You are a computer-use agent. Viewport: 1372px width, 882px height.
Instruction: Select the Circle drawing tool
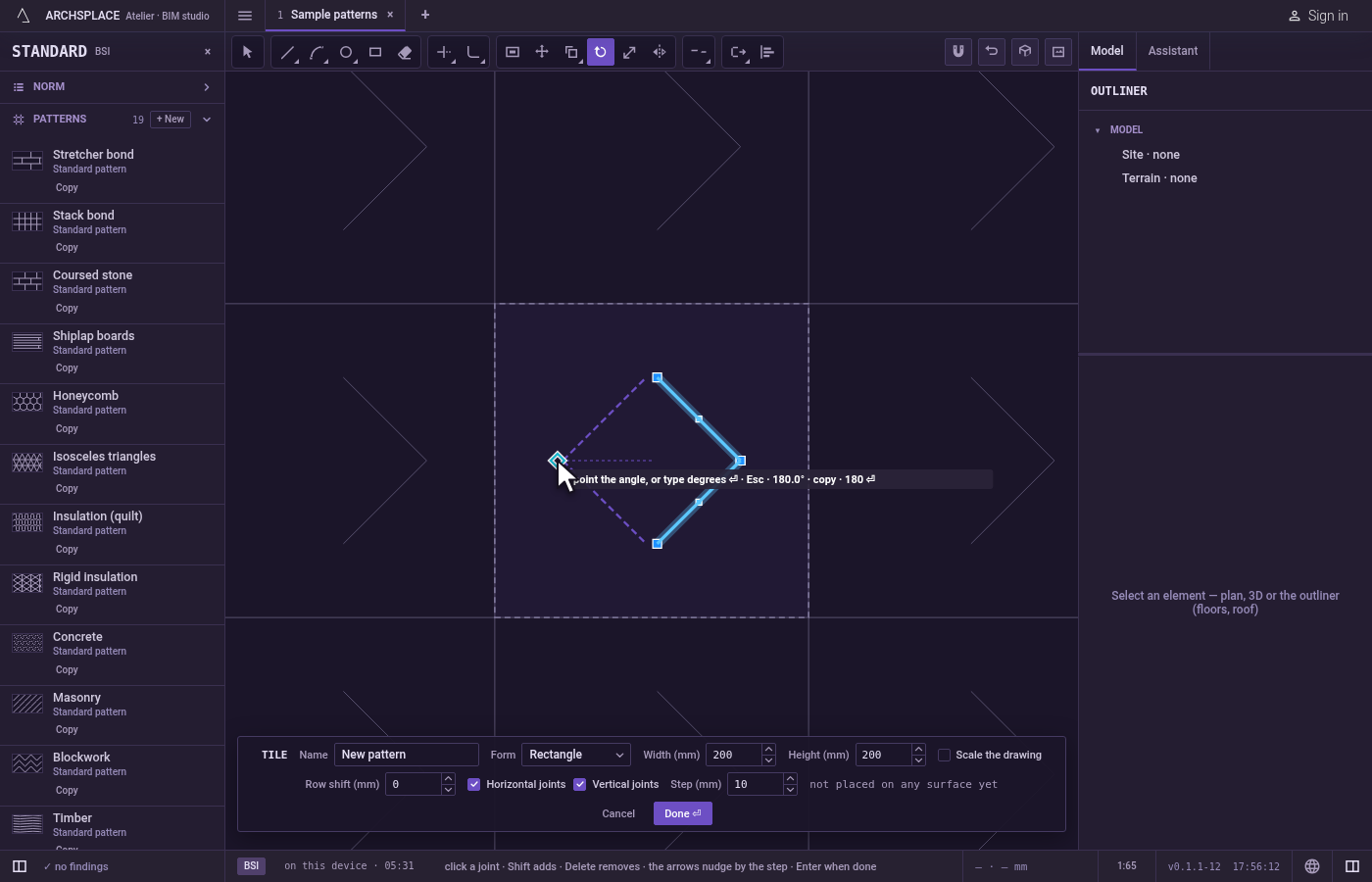click(x=346, y=52)
